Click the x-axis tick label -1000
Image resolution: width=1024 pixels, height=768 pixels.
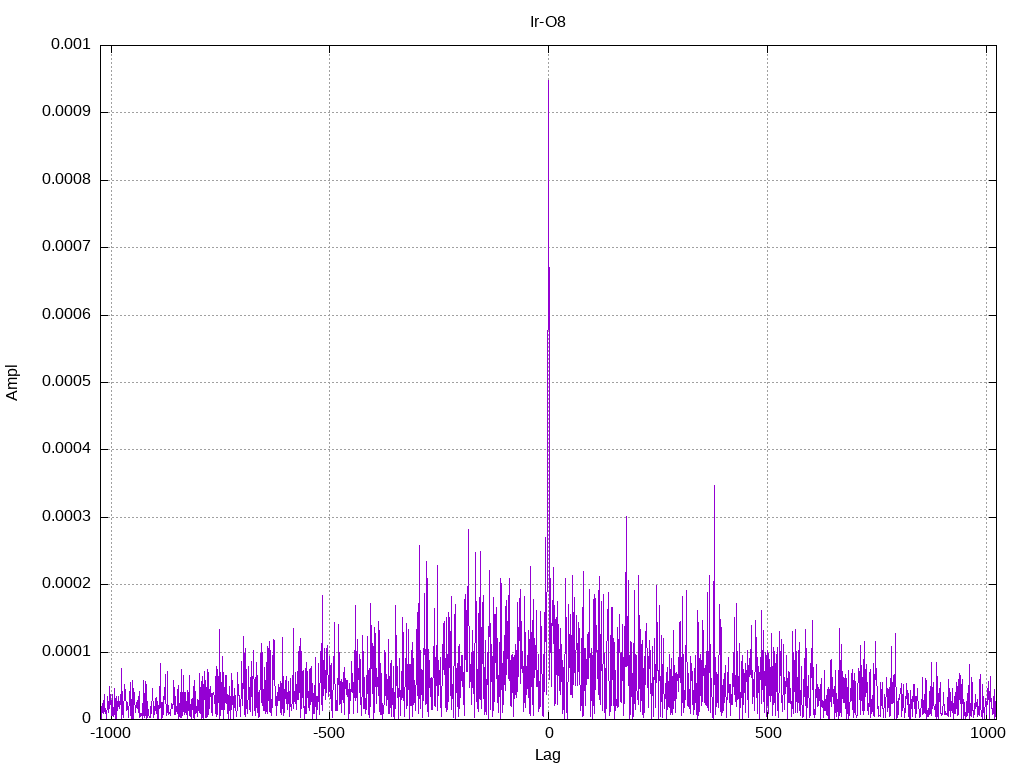pyautogui.click(x=110, y=733)
